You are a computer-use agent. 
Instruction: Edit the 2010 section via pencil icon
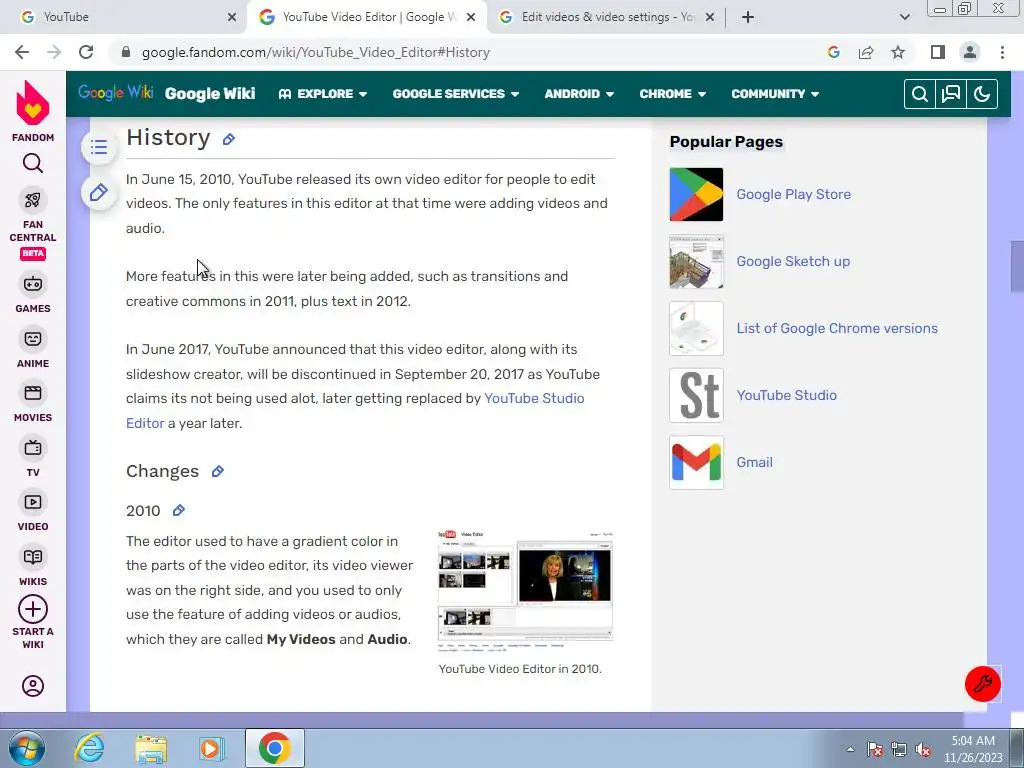coord(179,511)
